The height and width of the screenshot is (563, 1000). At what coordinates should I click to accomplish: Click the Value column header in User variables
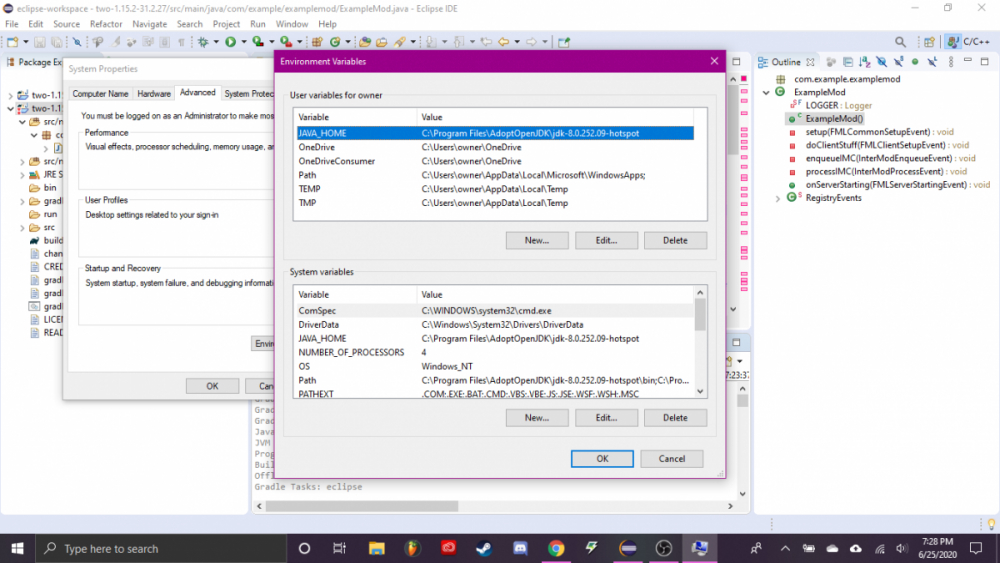555,117
